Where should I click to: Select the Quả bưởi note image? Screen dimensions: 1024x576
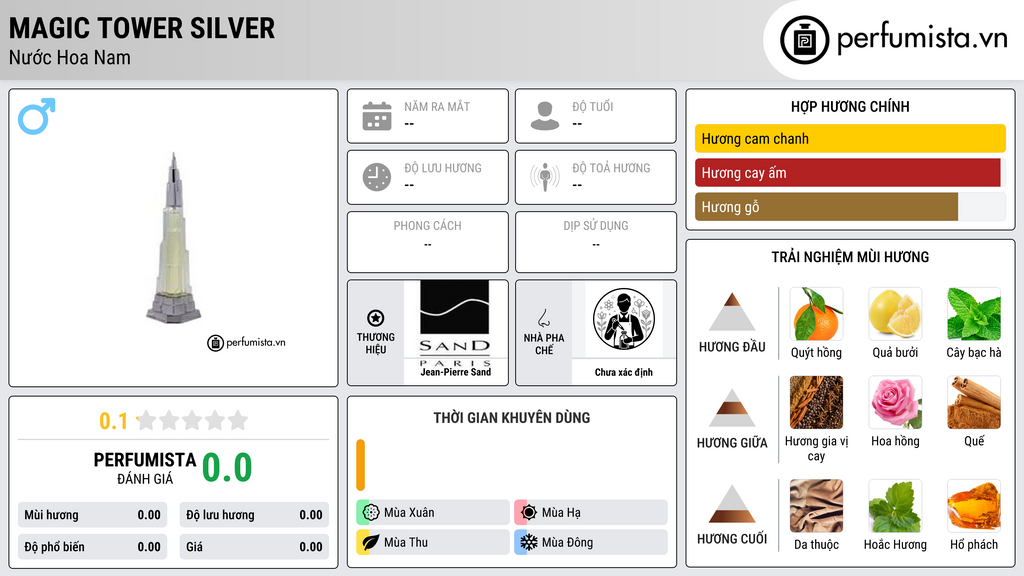click(895, 314)
